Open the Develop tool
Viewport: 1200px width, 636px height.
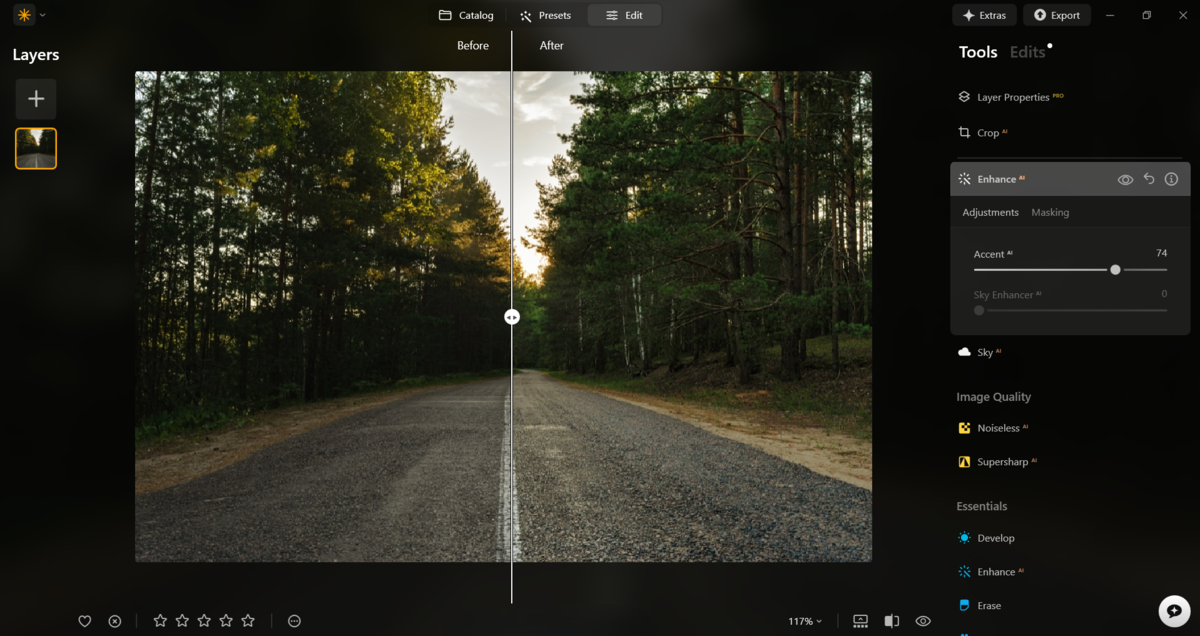point(986,538)
